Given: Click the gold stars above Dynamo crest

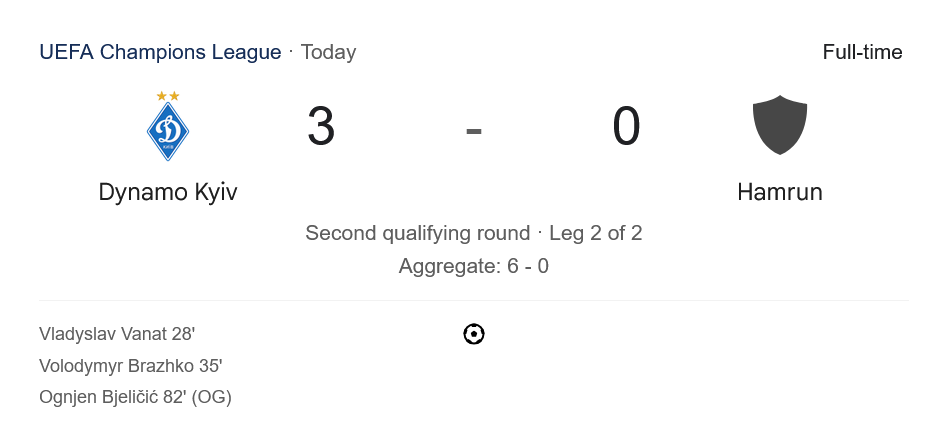Looking at the screenshot, I should pyautogui.click(x=168, y=96).
